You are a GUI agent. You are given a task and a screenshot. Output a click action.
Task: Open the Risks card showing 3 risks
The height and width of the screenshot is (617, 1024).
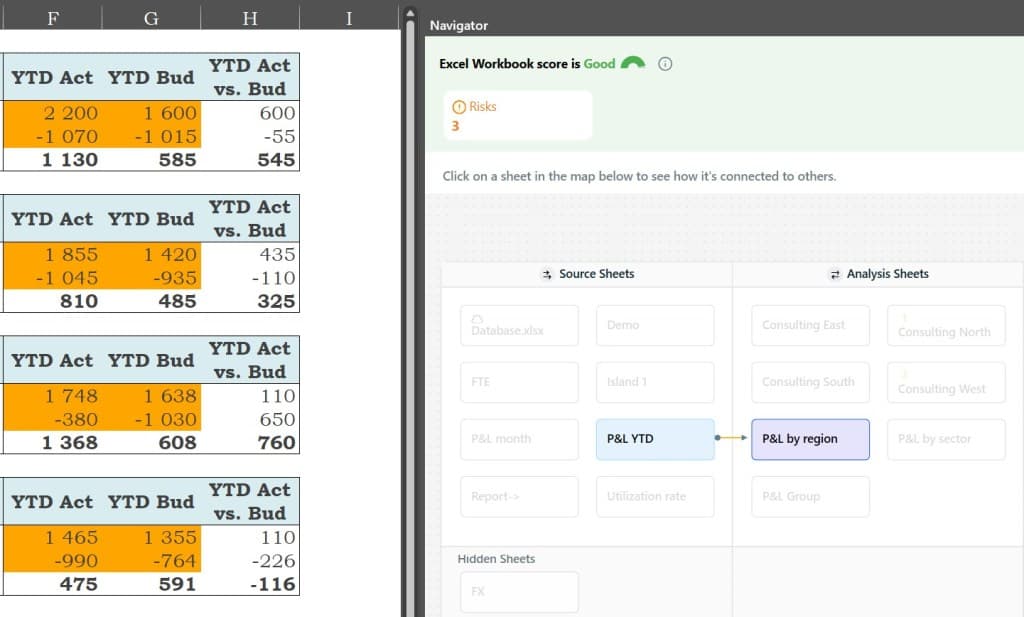pyautogui.click(x=520, y=114)
